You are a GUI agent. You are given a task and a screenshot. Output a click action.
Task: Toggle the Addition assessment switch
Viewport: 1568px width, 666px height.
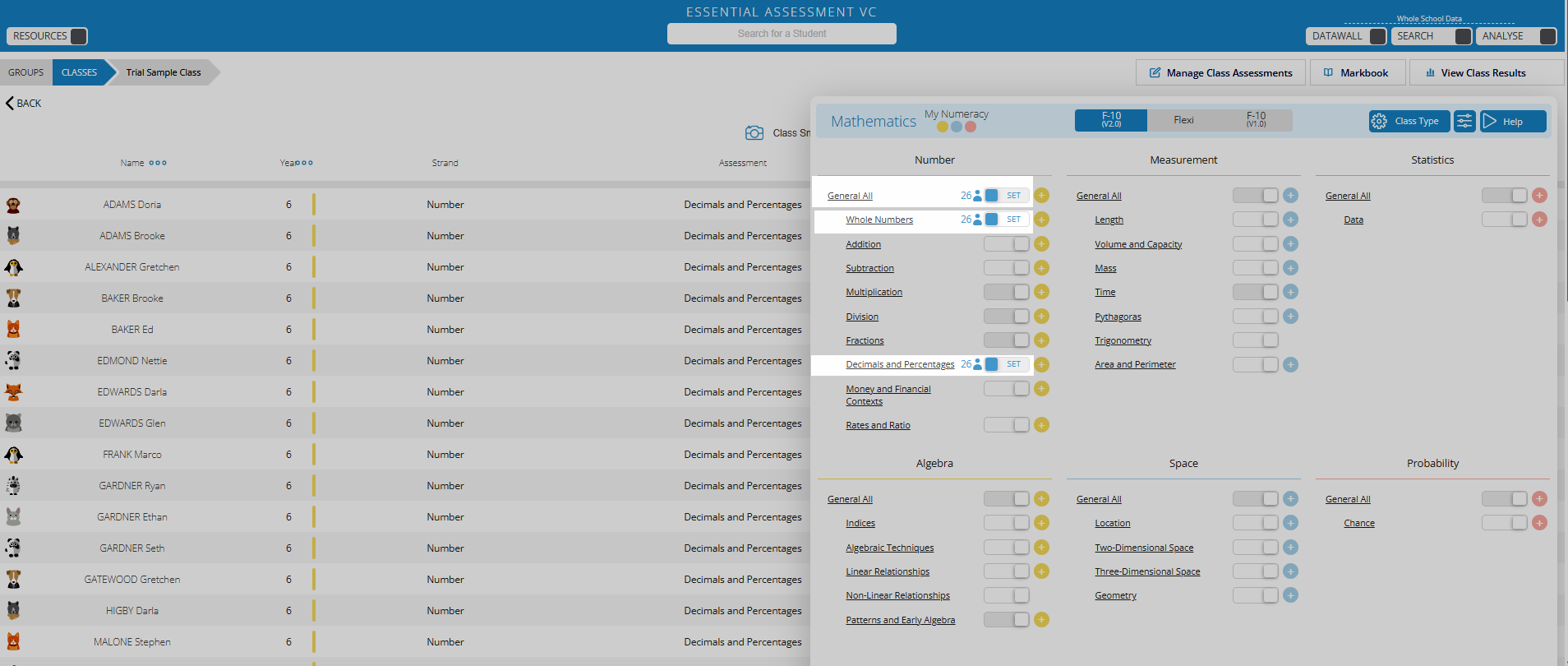point(1006,243)
